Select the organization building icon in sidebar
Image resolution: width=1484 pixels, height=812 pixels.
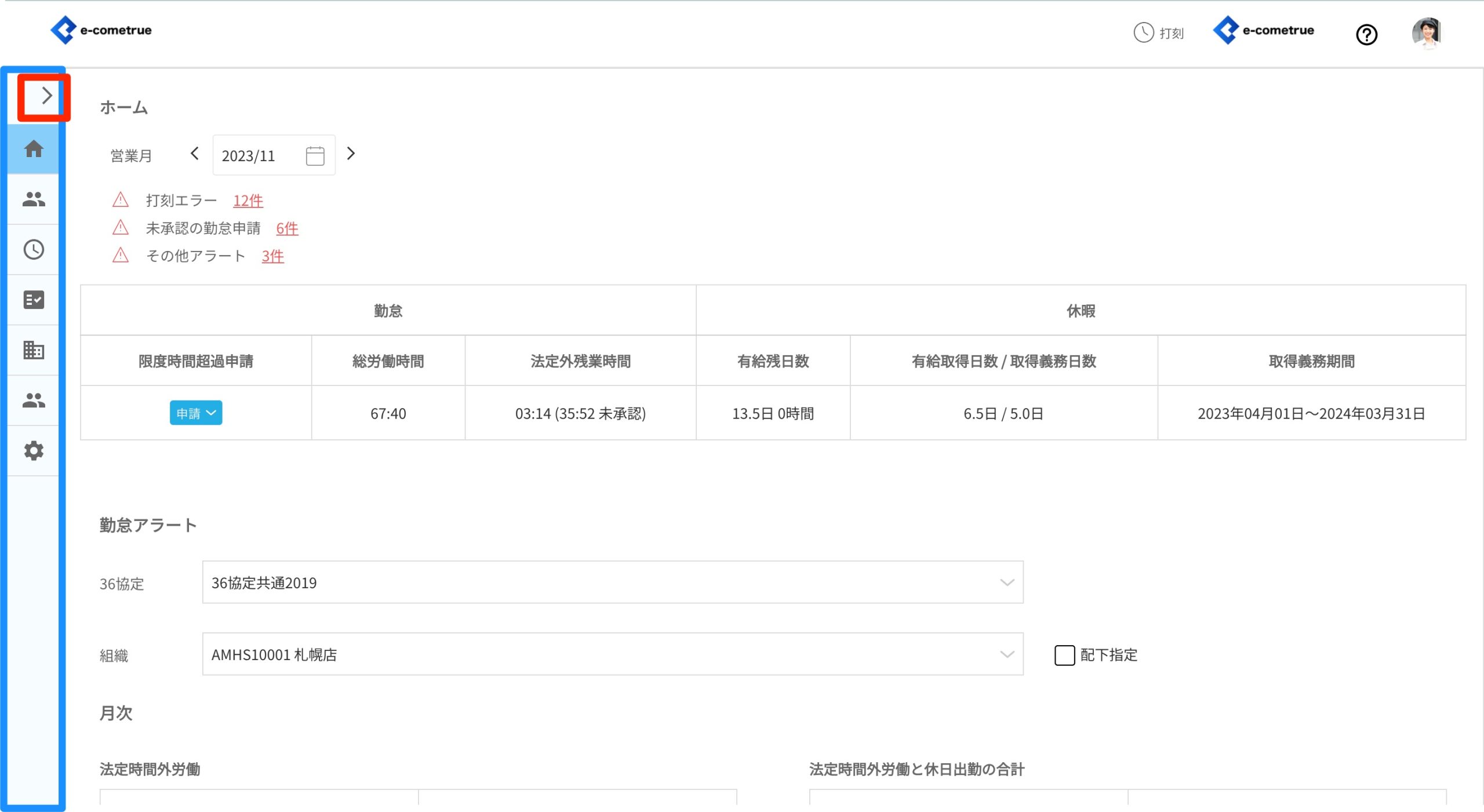pos(33,350)
